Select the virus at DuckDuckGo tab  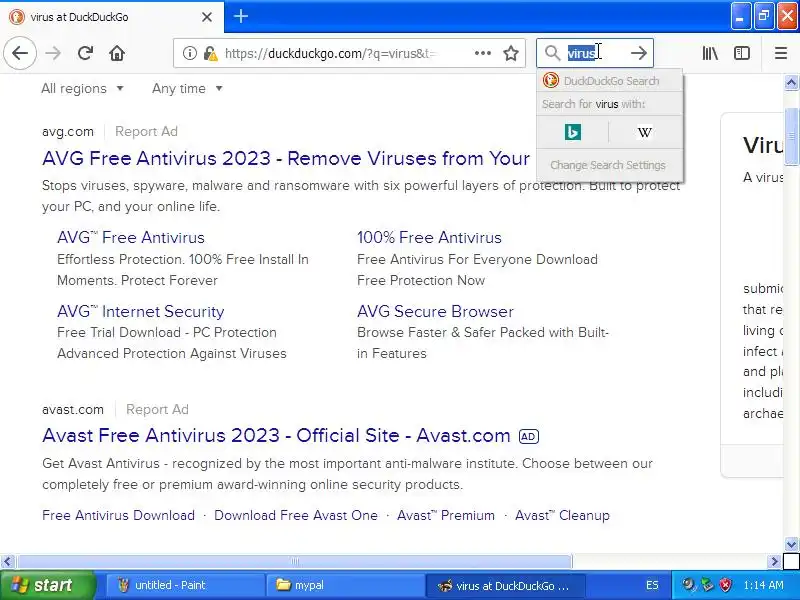[111, 17]
